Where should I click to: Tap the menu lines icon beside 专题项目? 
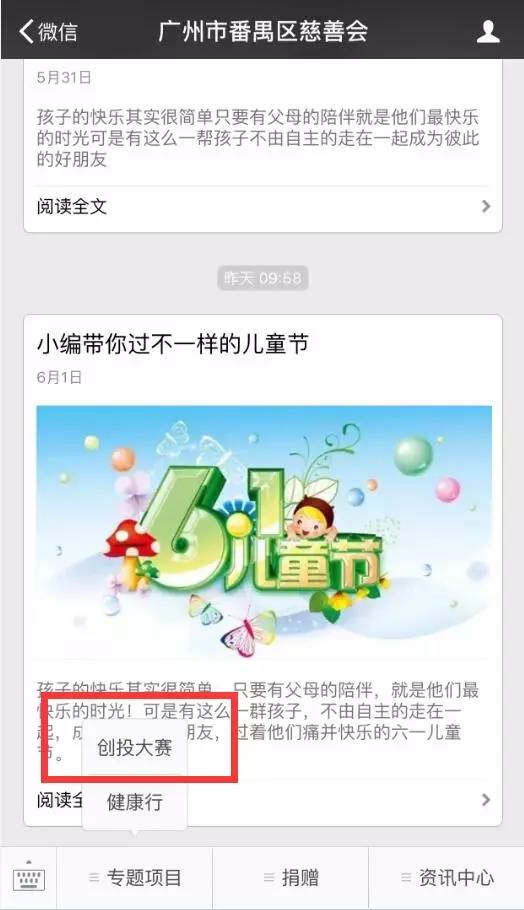[94, 878]
